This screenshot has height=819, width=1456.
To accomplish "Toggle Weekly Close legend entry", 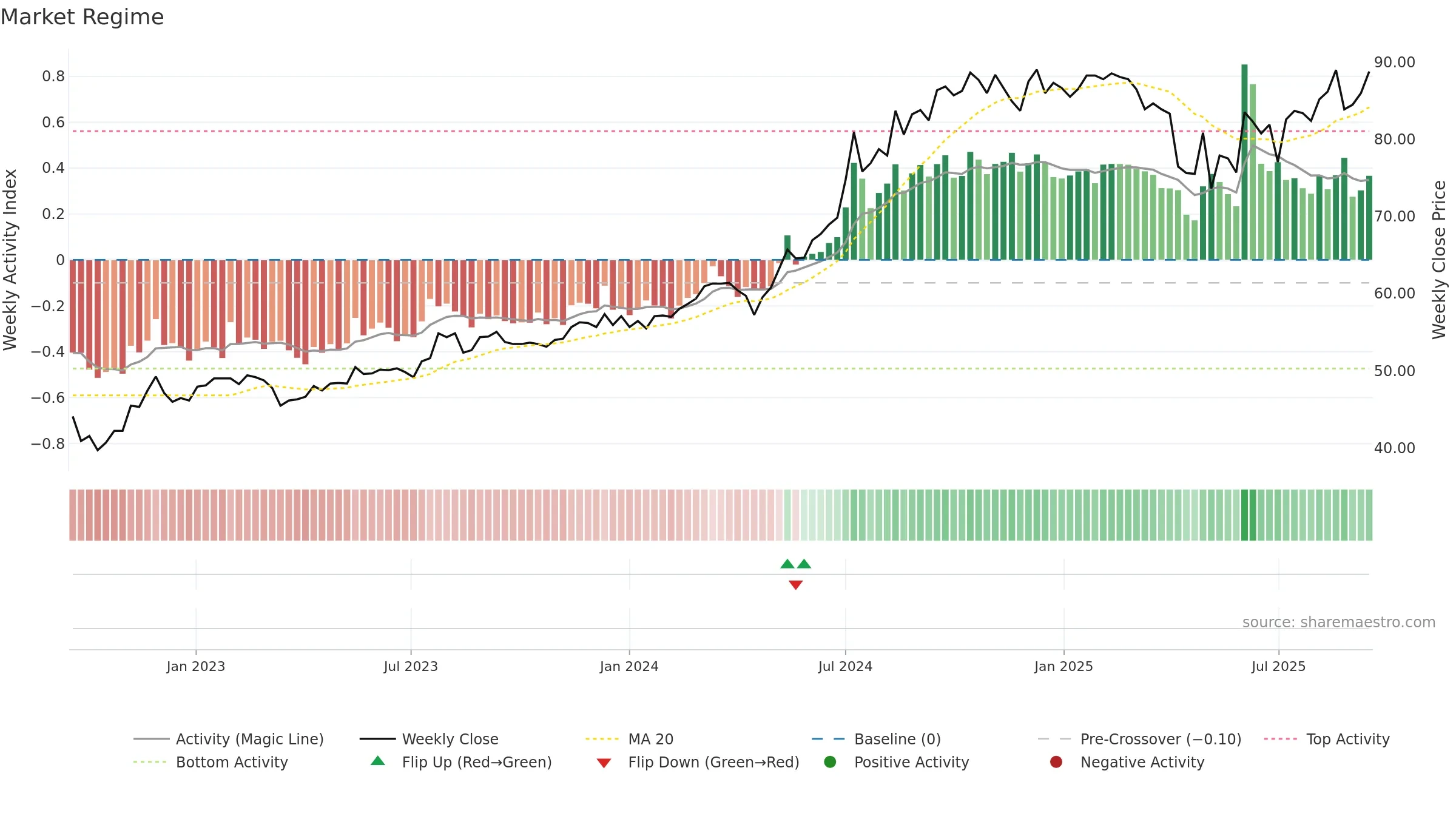I will [x=429, y=739].
